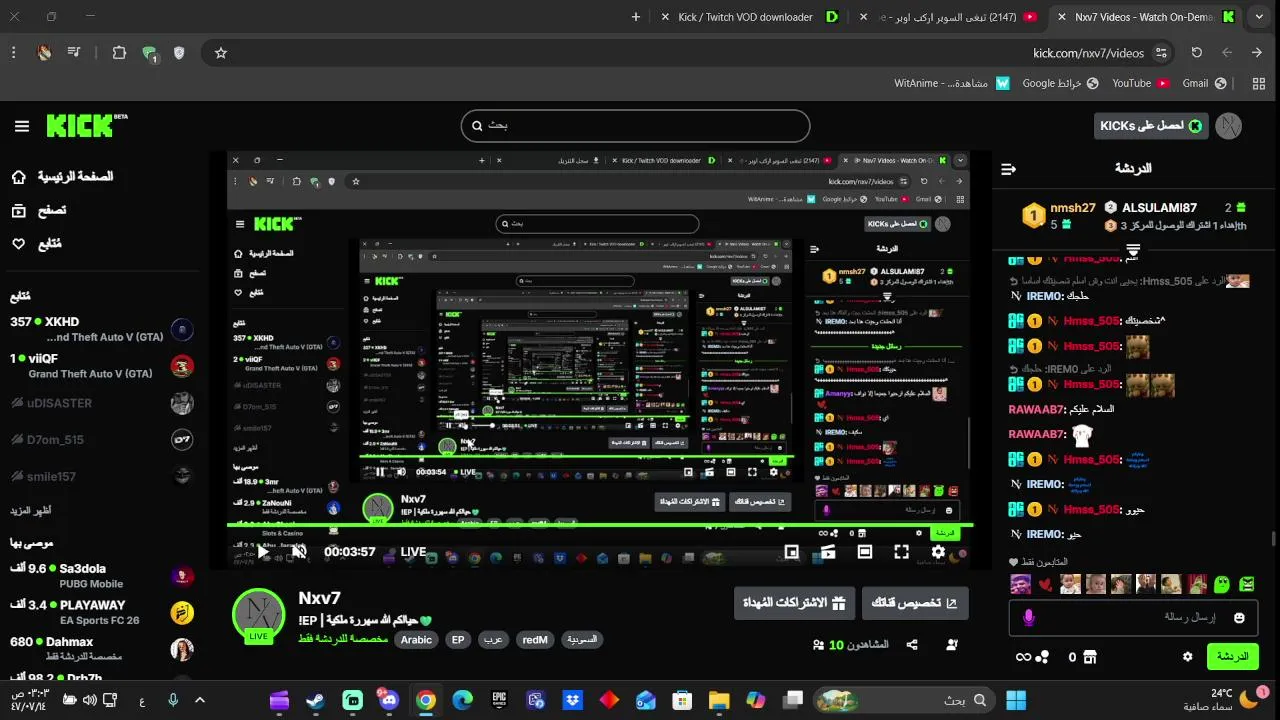Focus the Kick search field

(635, 126)
